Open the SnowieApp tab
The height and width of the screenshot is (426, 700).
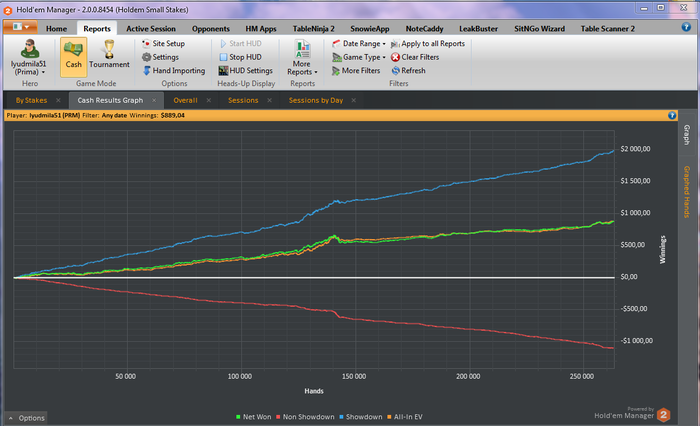pyautogui.click(x=370, y=29)
